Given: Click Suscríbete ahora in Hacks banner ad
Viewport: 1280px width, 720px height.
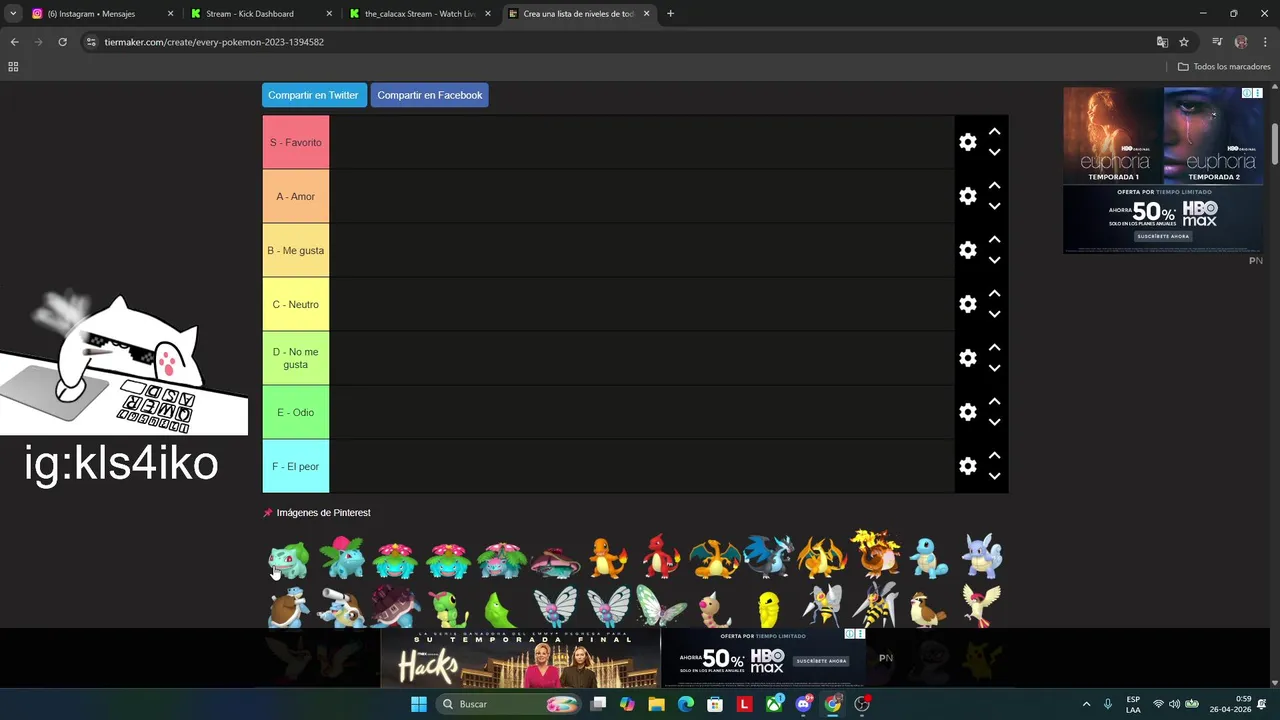Looking at the screenshot, I should pos(822,661).
